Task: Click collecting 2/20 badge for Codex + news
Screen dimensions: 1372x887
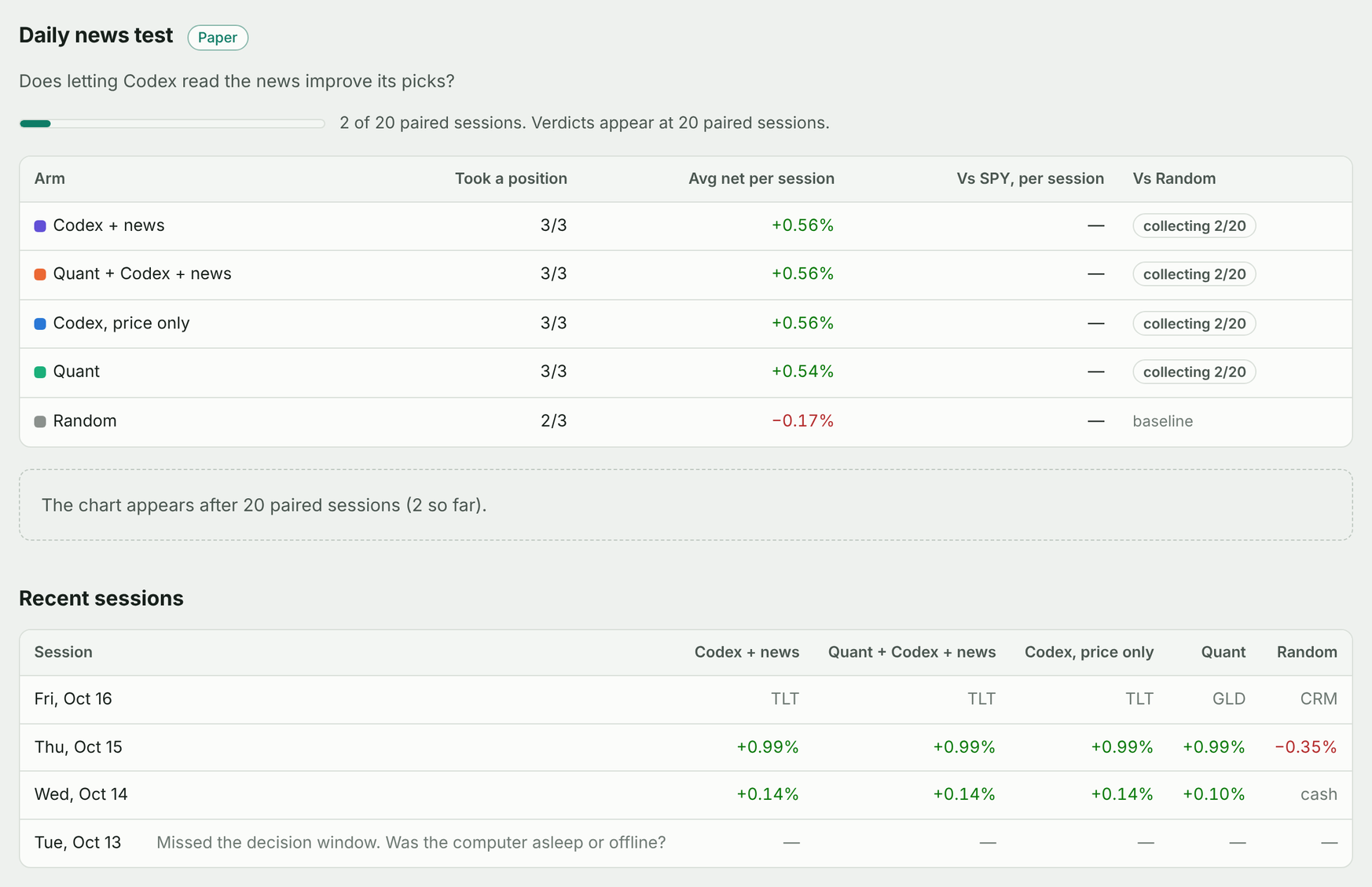Action: tap(1194, 225)
